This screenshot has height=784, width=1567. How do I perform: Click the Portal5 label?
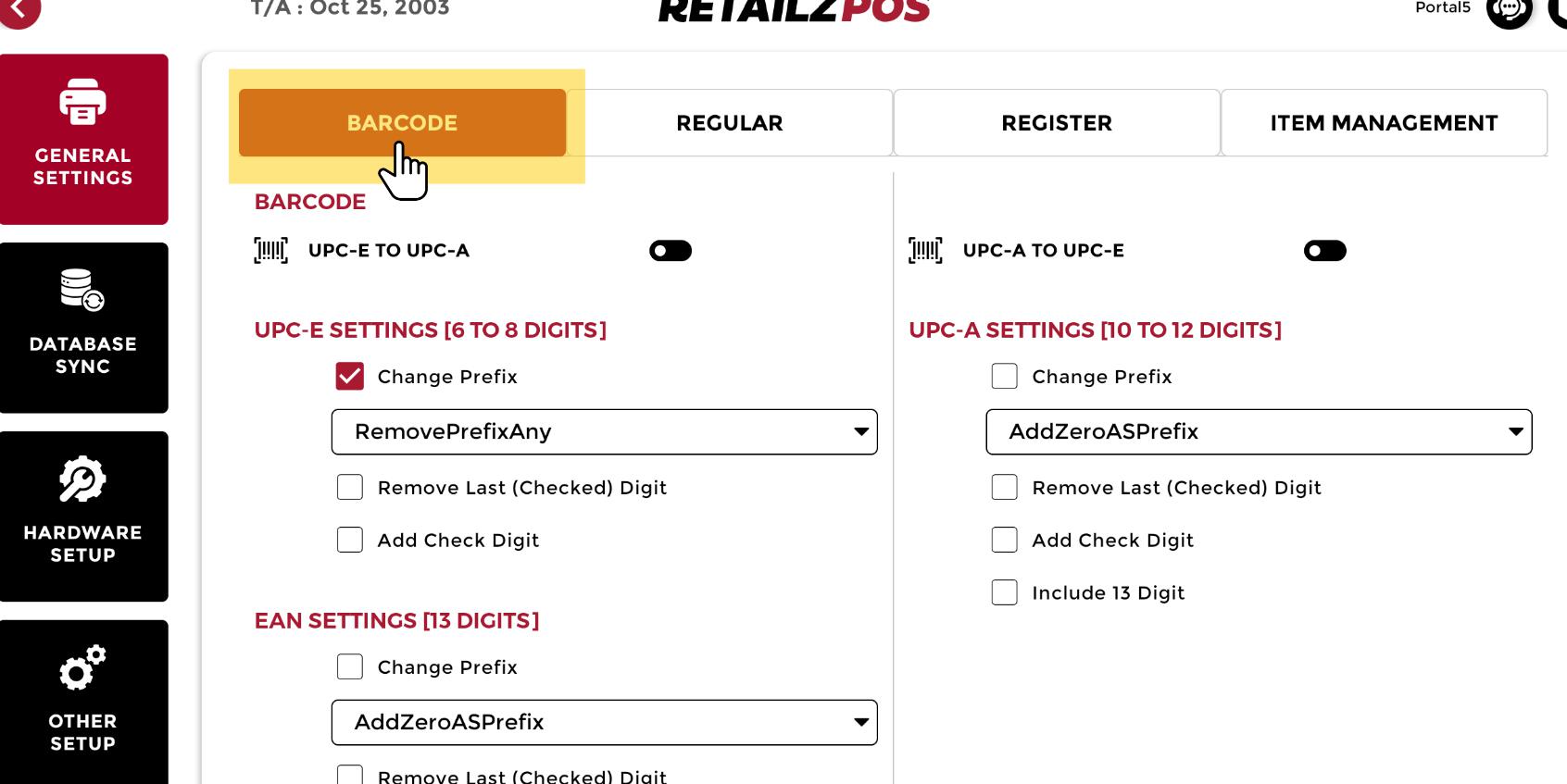1442,7
